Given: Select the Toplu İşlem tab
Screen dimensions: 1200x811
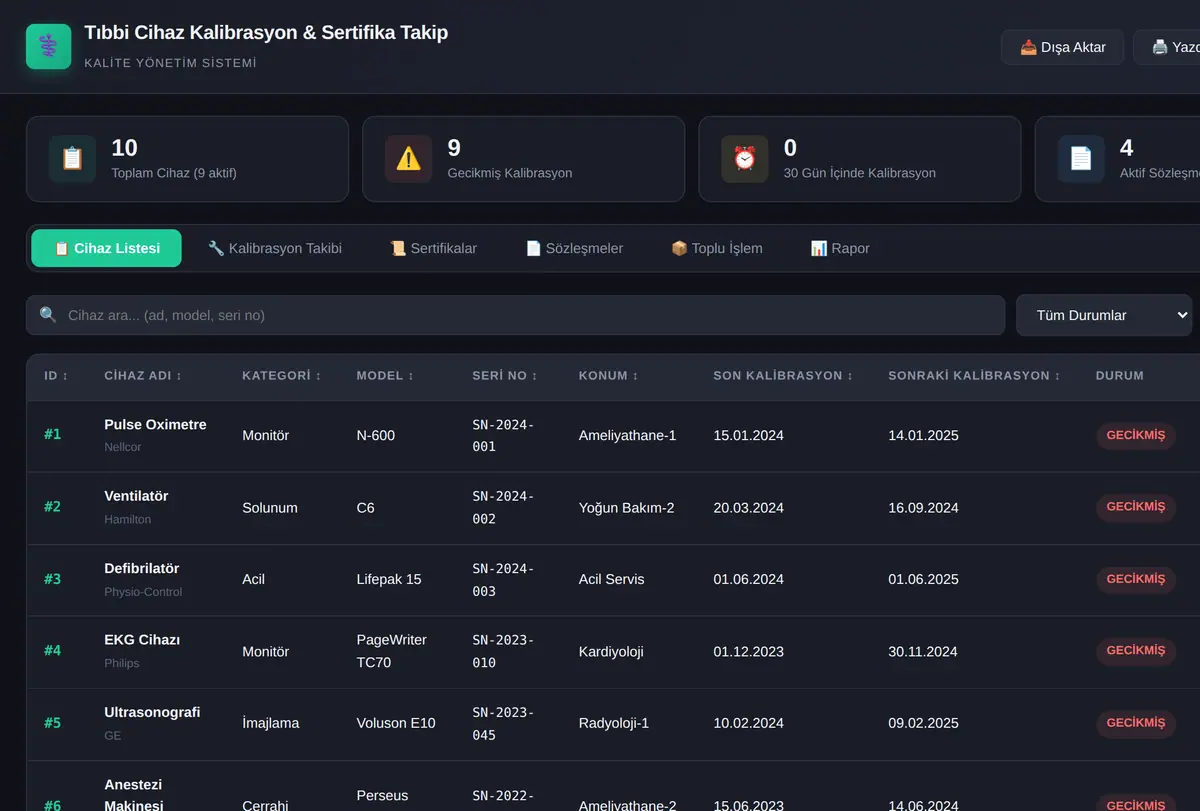Looking at the screenshot, I should (717, 248).
